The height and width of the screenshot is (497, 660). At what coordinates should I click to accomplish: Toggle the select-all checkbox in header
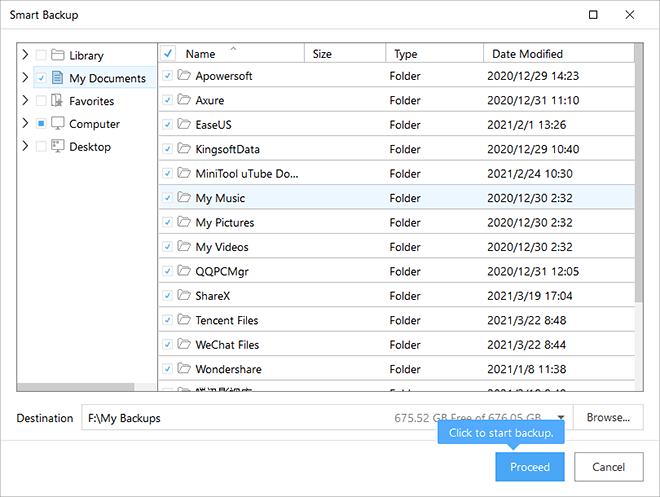click(x=168, y=54)
